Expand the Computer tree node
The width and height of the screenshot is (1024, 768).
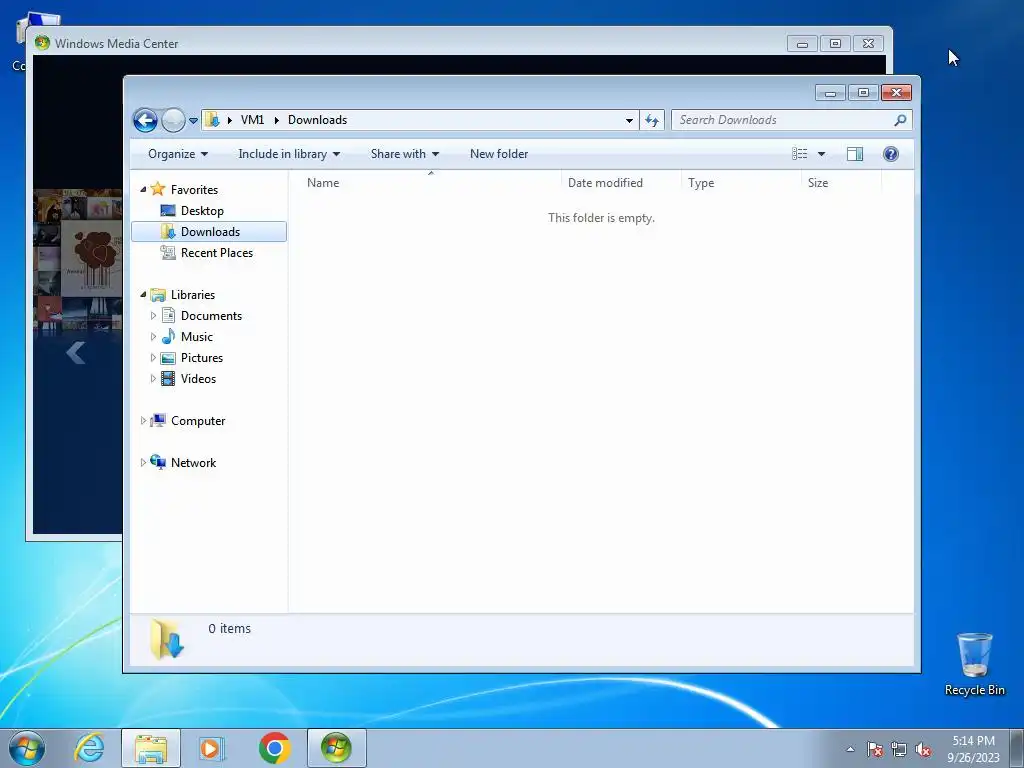(x=143, y=421)
